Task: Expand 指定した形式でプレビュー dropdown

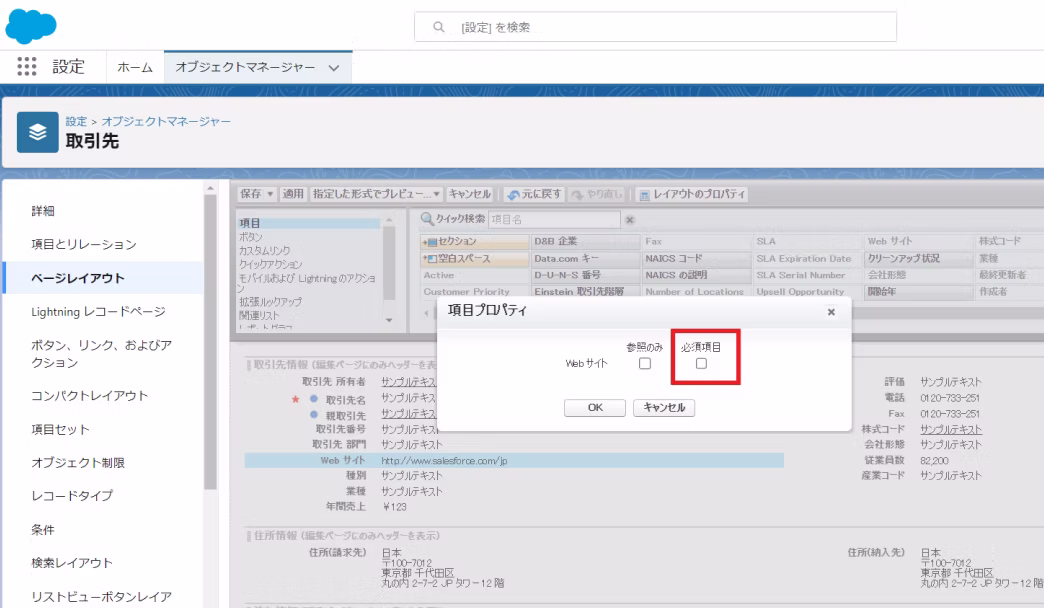Action: pos(436,194)
